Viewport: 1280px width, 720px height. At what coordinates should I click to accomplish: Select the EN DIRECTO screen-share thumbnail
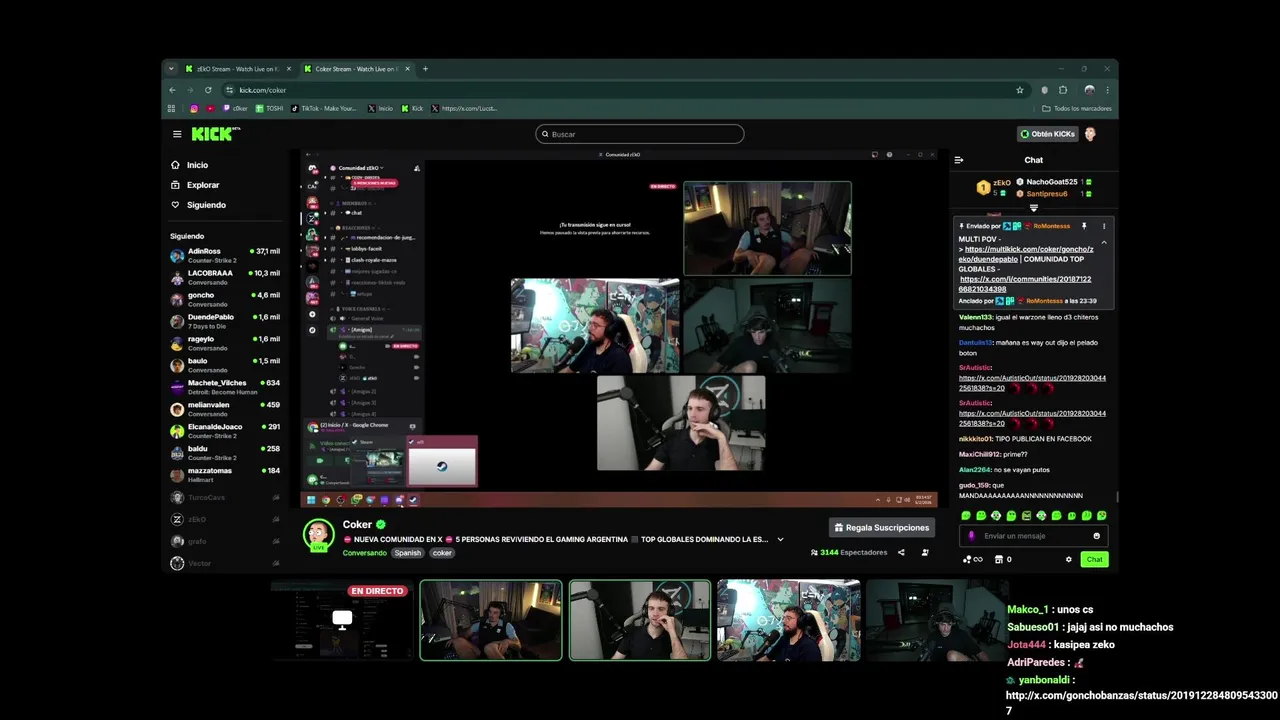coord(342,620)
